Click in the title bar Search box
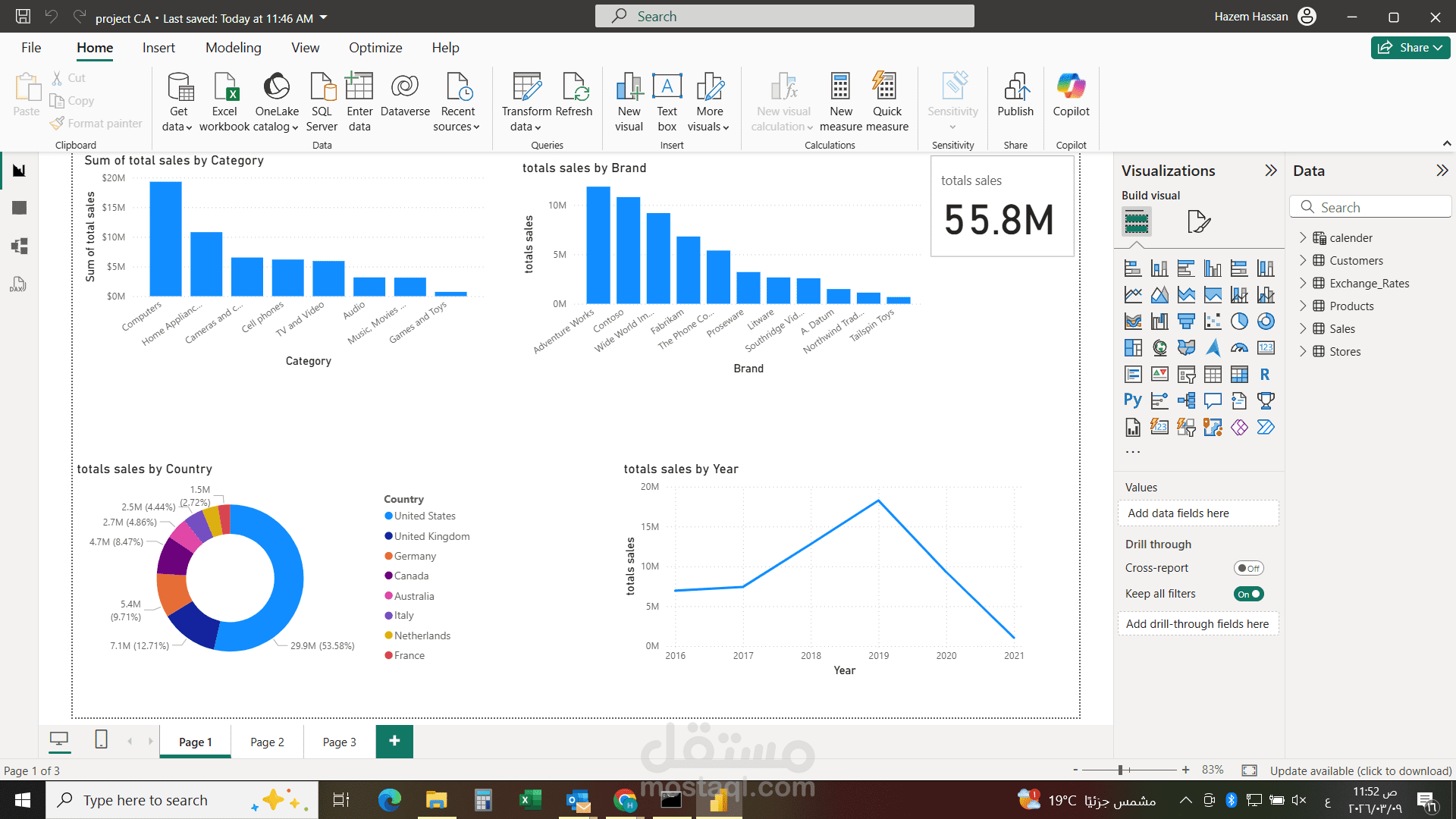 [785, 16]
